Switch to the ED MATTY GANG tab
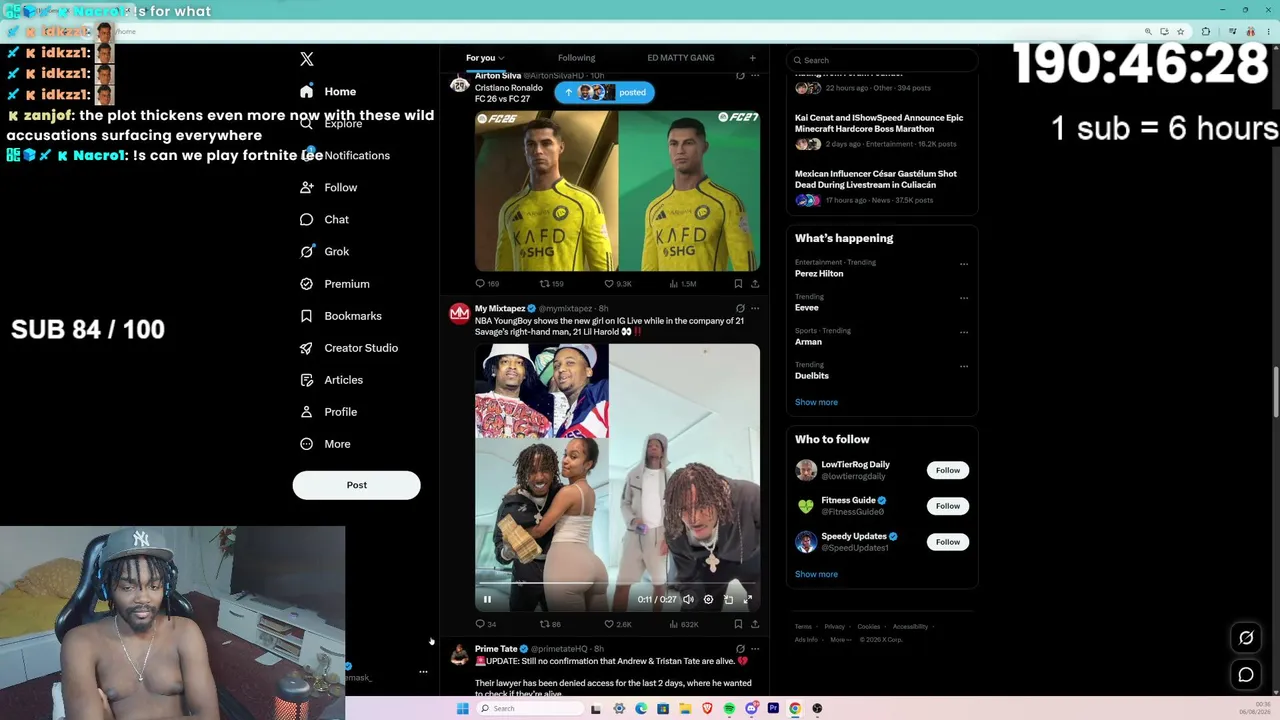Viewport: 1280px width, 720px height. (x=680, y=58)
